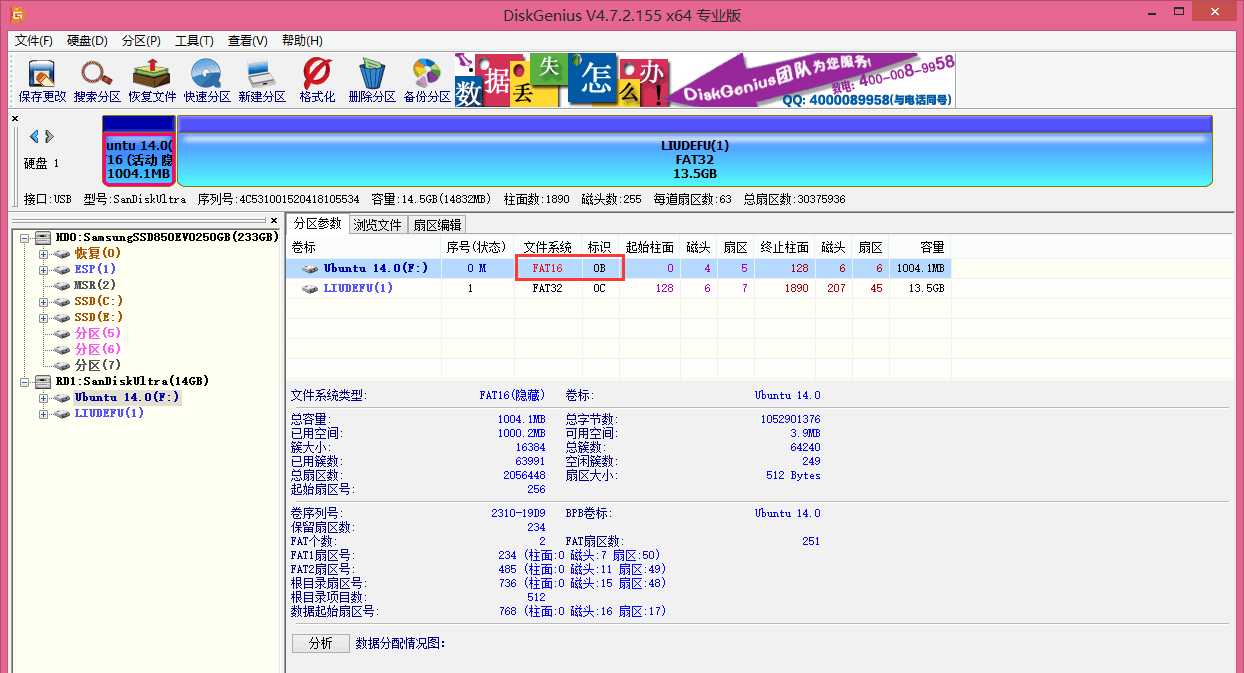Go to previous disk with left arrow
1244x673 pixels.
[x=34, y=136]
